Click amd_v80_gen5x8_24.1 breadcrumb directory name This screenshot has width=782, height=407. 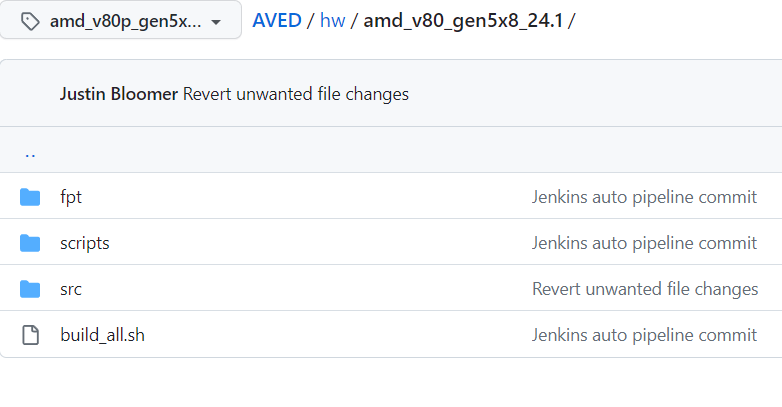pyautogui.click(x=463, y=20)
